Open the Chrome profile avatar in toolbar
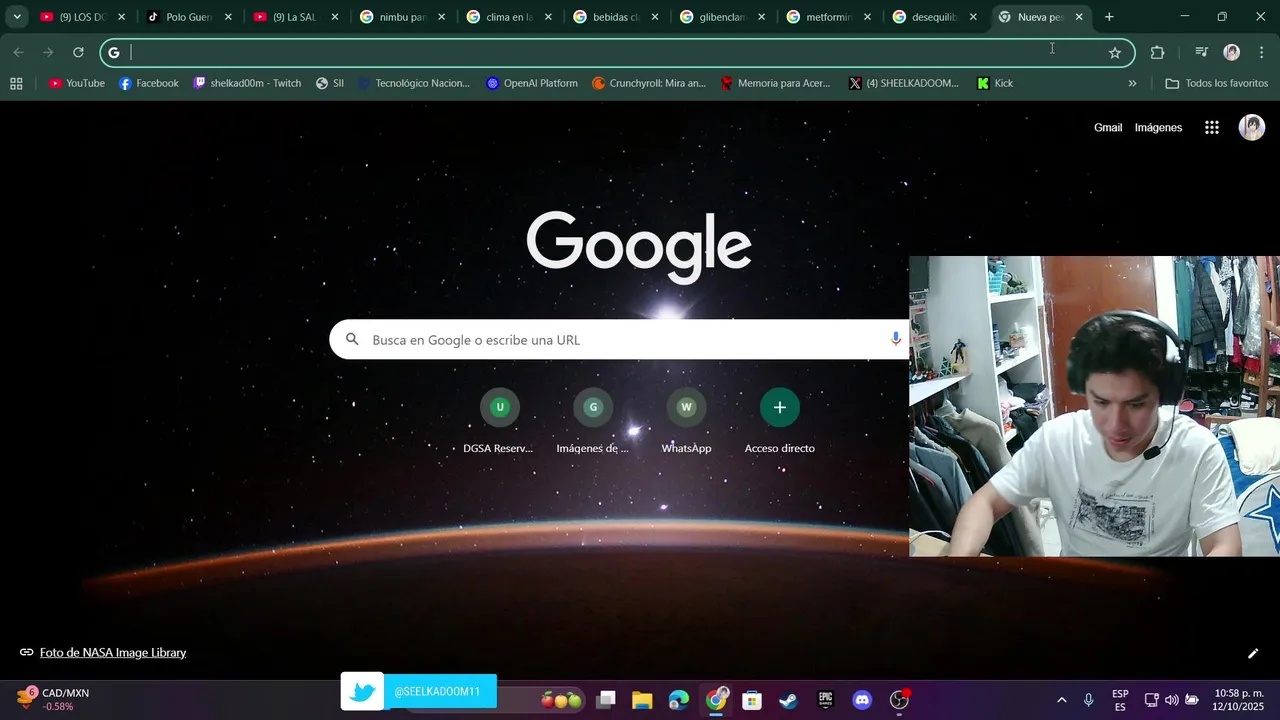The image size is (1280, 720). (x=1232, y=53)
